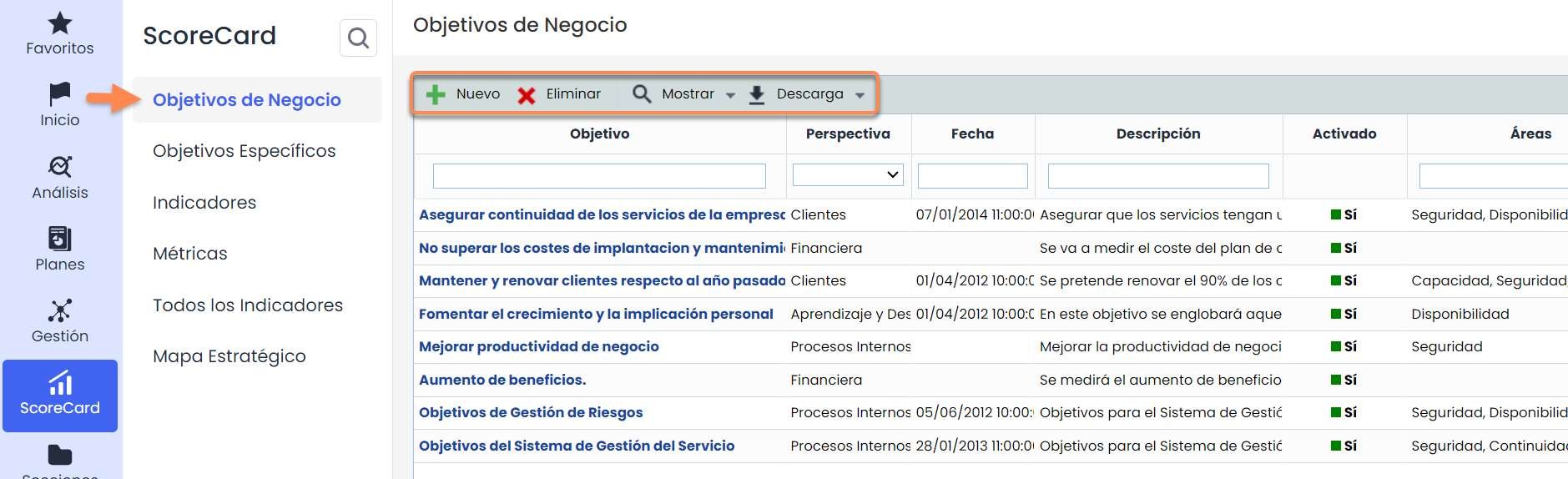The height and width of the screenshot is (479, 1568).
Task: Toggle green Activado indicator for Aumento de beneficios
Action: tap(1335, 380)
